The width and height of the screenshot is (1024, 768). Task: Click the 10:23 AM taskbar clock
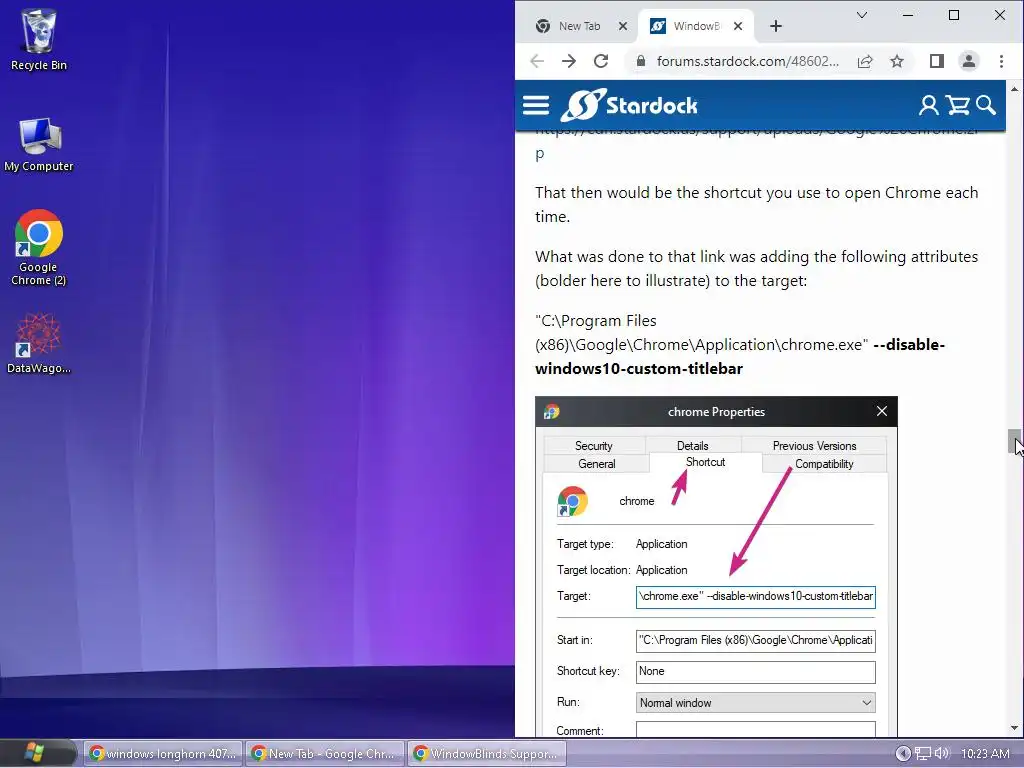[x=985, y=754]
